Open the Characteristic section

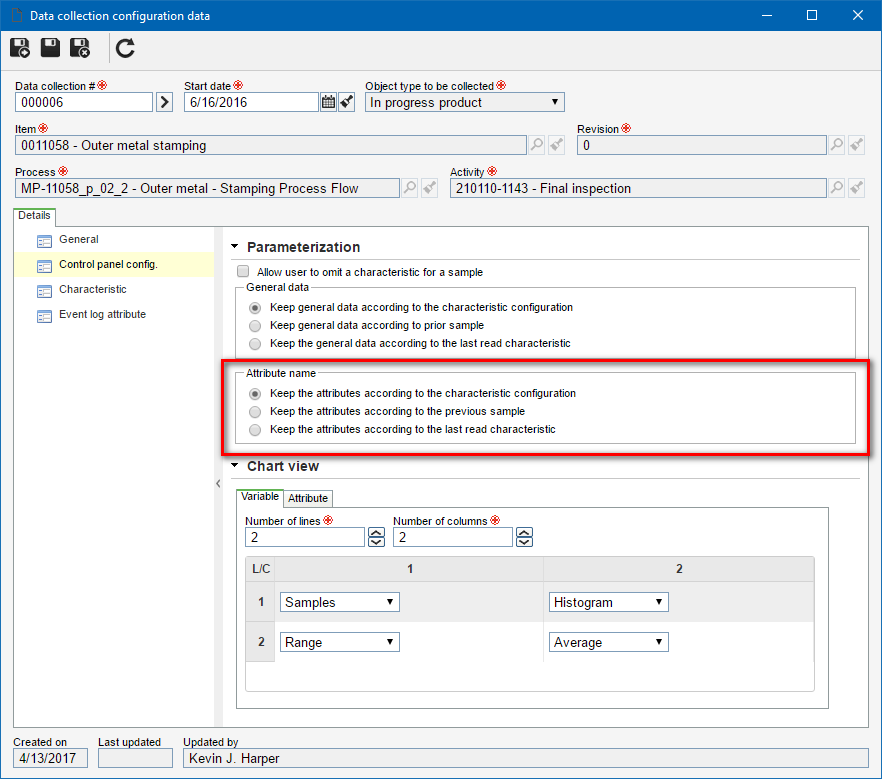coord(93,290)
